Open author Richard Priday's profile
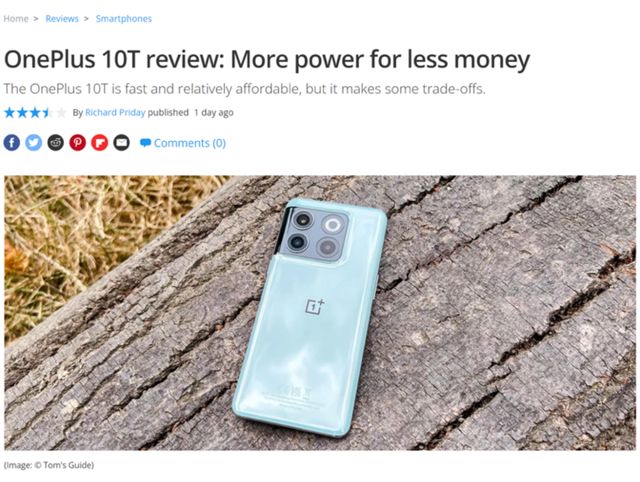Viewport: 640px width, 482px height. (115, 113)
